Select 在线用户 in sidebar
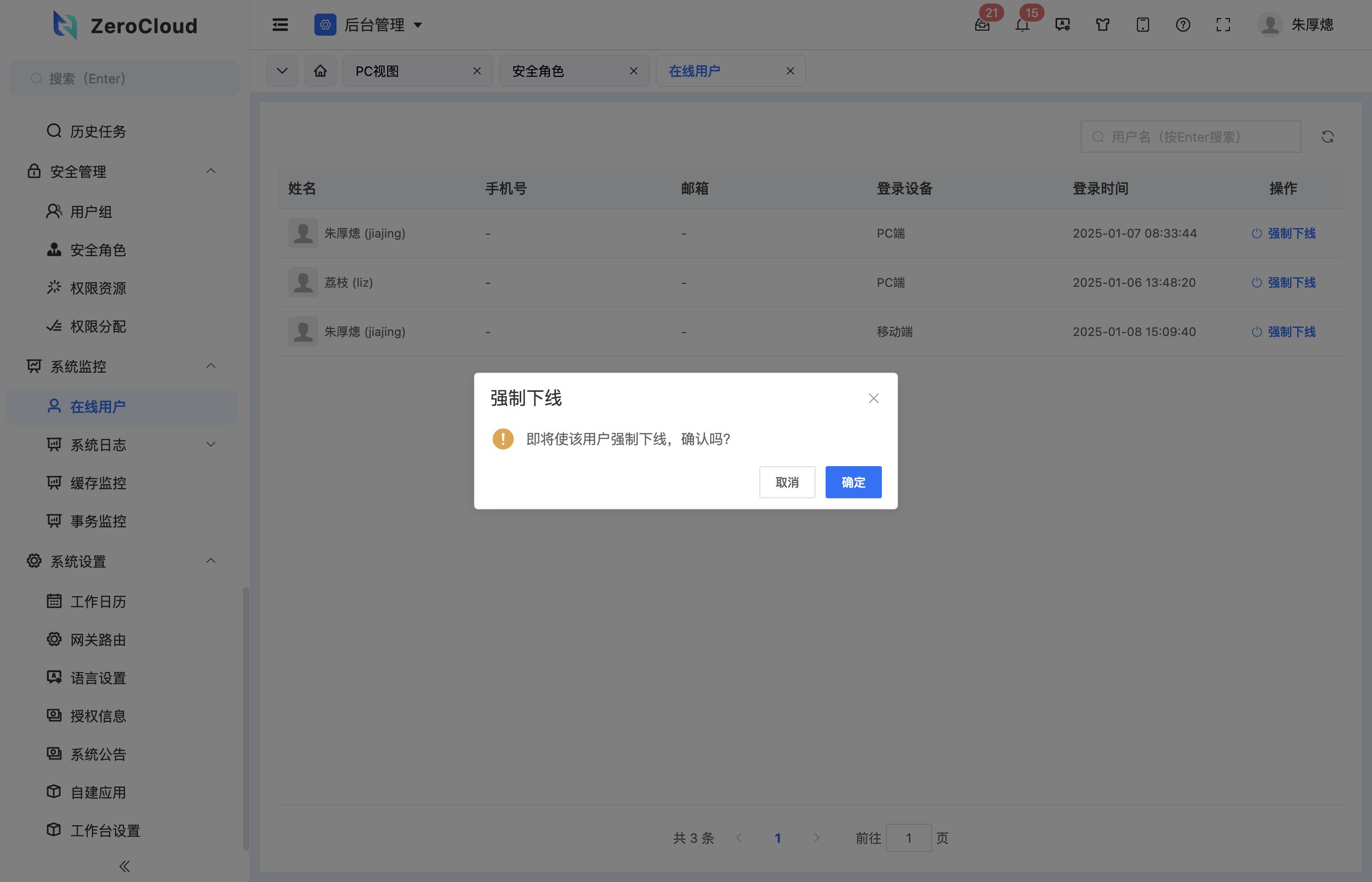Screen dimensions: 1372x882 tap(122, 407)
